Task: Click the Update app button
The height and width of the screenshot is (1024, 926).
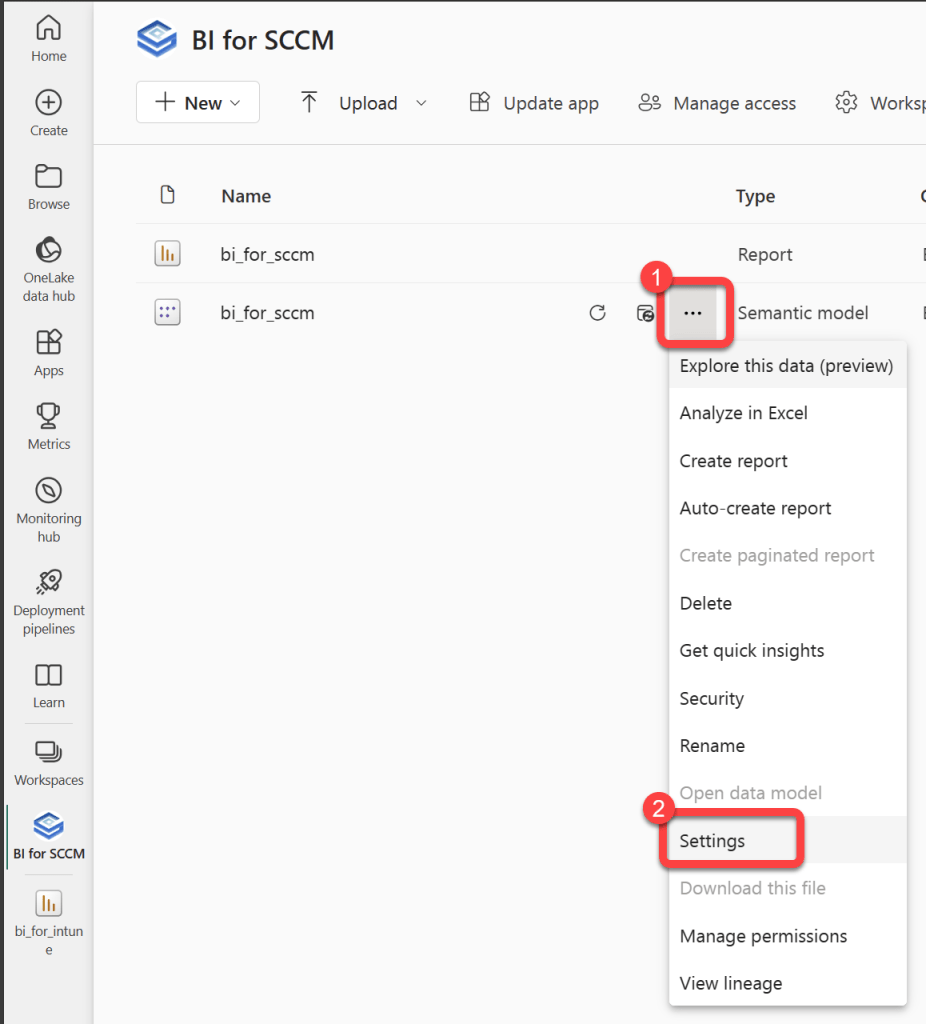Action: (534, 103)
